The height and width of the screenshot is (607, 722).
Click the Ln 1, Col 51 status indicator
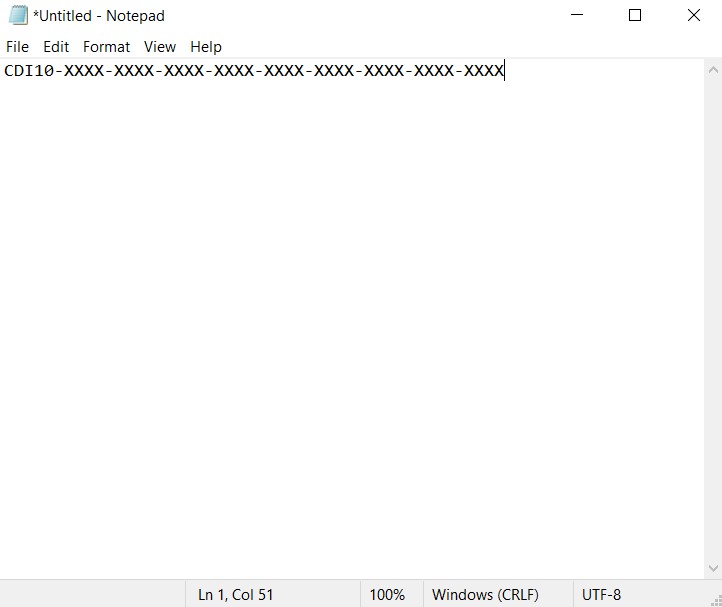[x=235, y=595]
